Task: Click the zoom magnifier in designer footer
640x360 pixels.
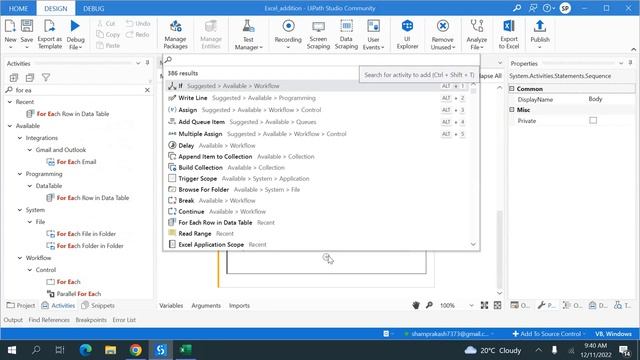Action: [x=429, y=305]
